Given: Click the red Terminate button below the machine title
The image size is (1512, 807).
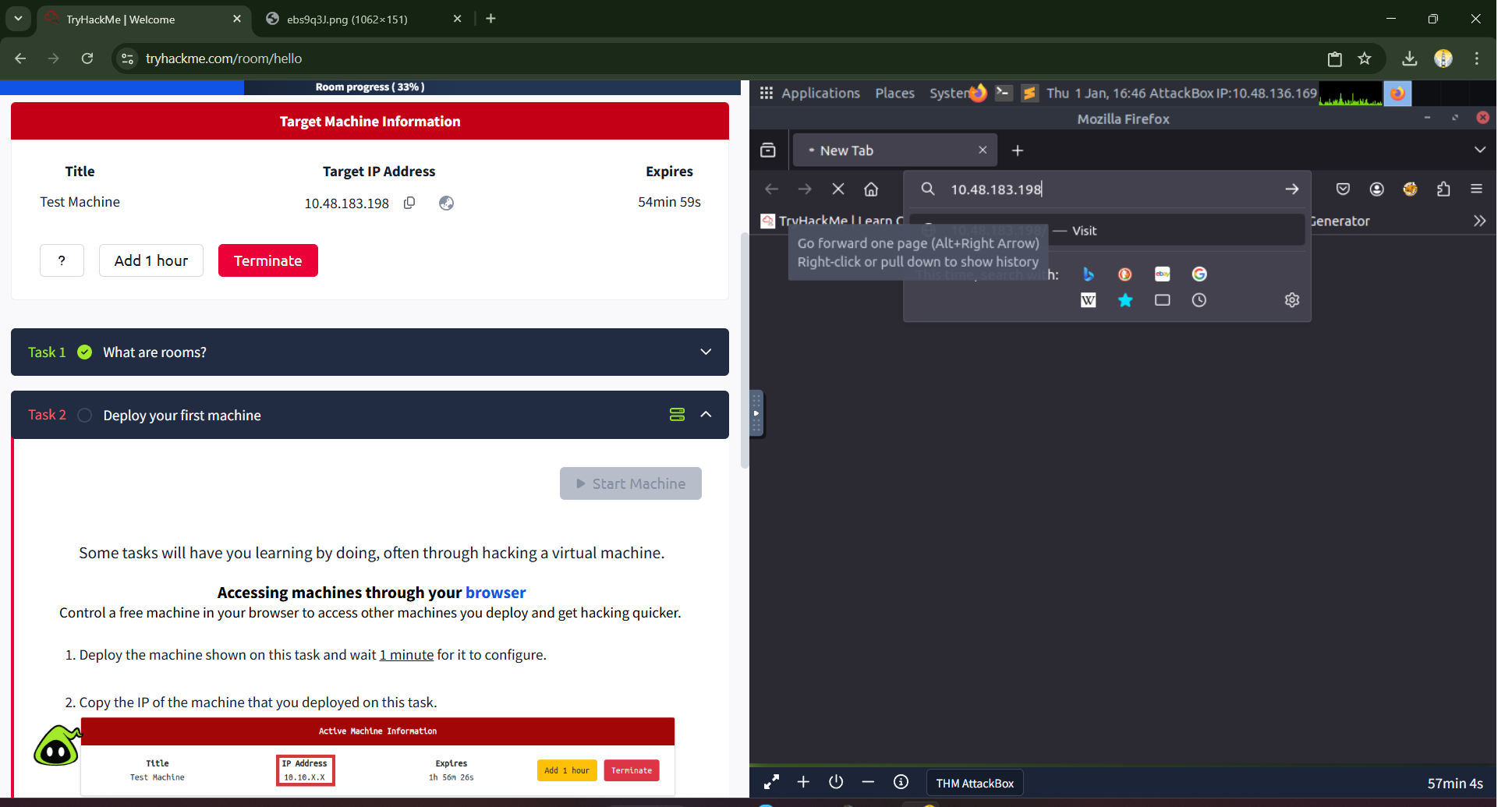Looking at the screenshot, I should (267, 260).
